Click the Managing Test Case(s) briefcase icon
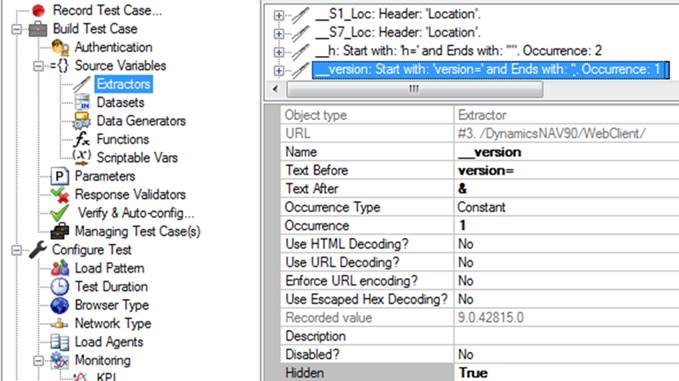 pyautogui.click(x=60, y=231)
